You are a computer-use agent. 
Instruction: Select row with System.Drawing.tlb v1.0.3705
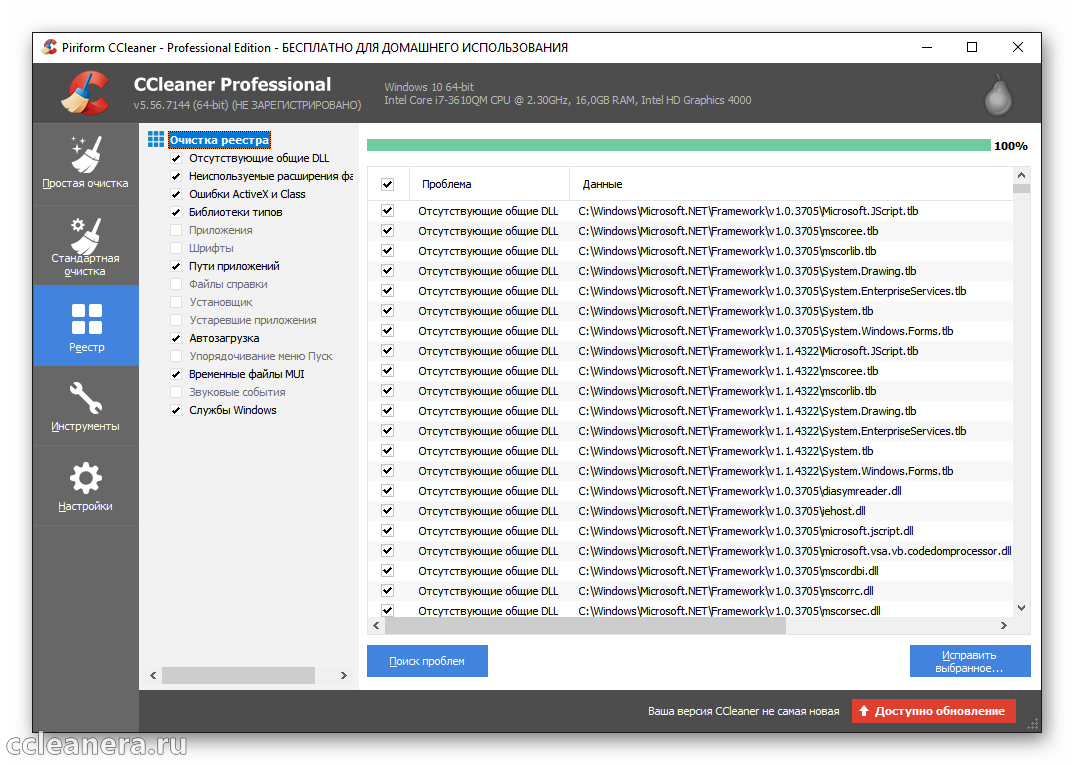690,271
